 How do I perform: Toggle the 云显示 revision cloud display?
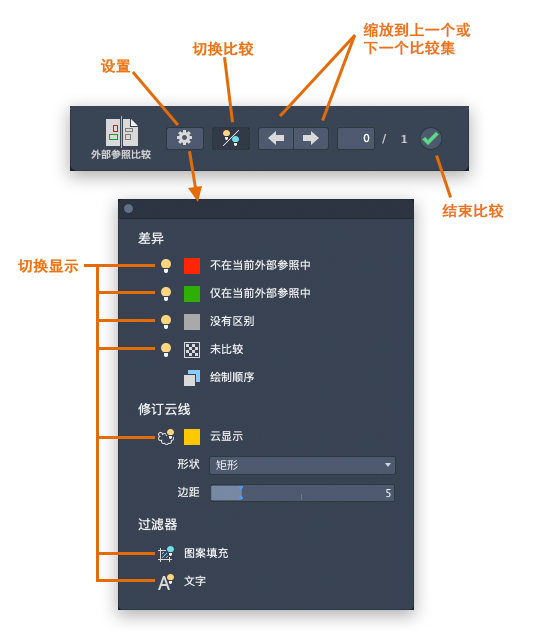point(166,437)
